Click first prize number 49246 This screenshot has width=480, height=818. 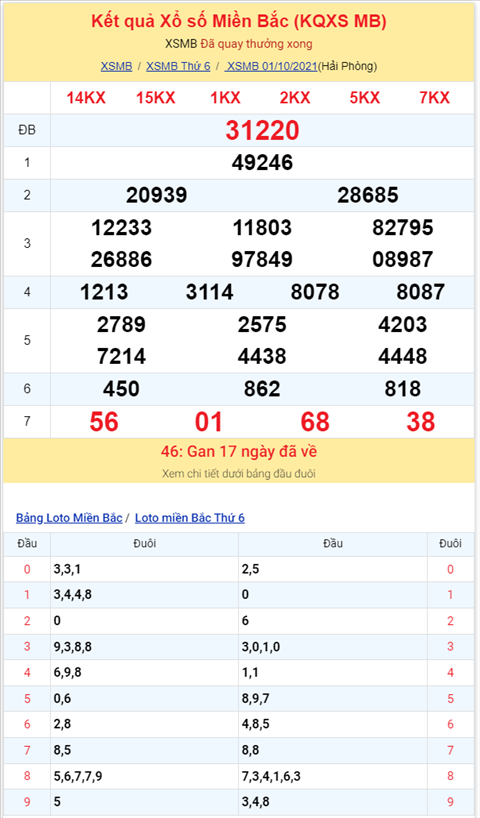click(262, 163)
